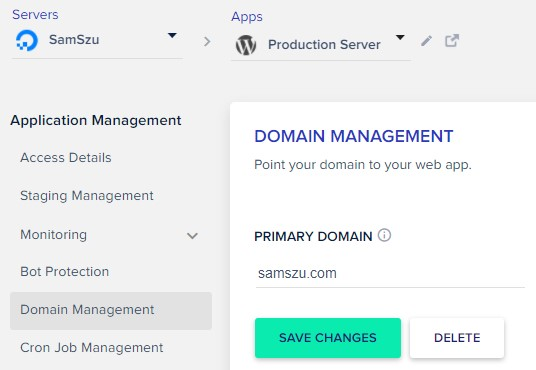Click the Apps breadcrumb link
Image resolution: width=536 pixels, height=370 pixels.
[247, 17]
